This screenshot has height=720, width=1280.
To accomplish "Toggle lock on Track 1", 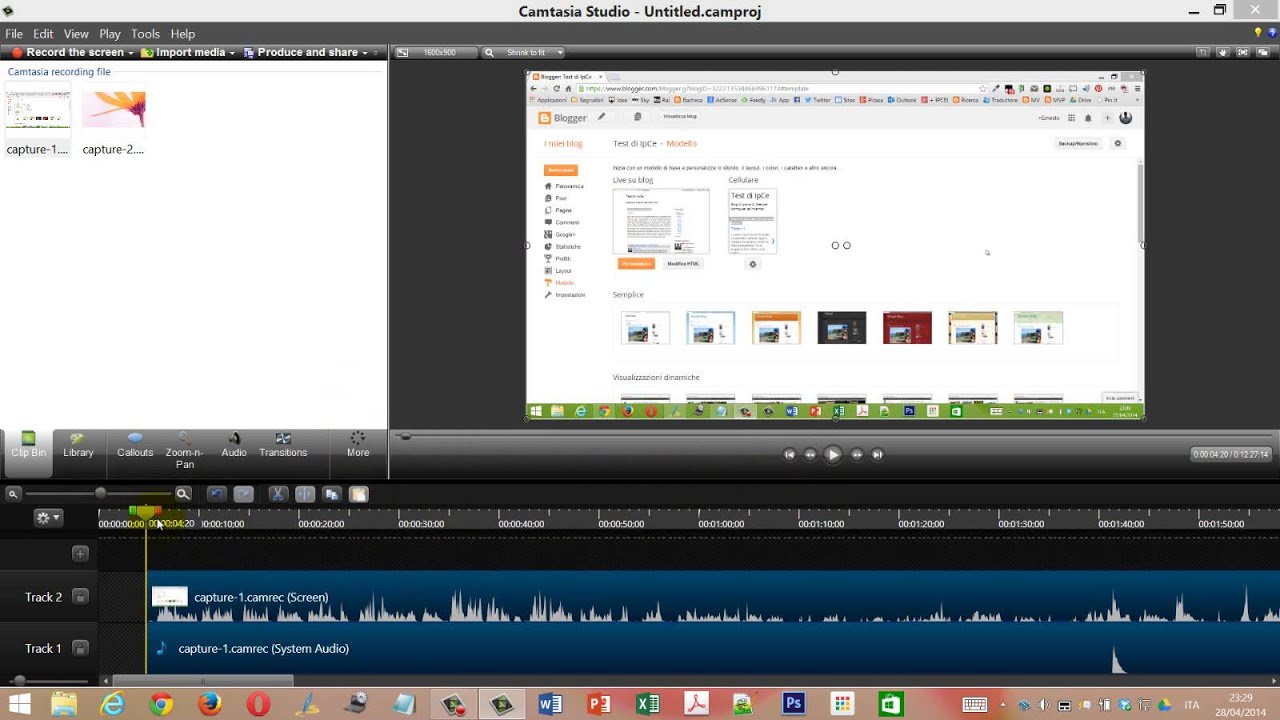I will tap(80, 648).
